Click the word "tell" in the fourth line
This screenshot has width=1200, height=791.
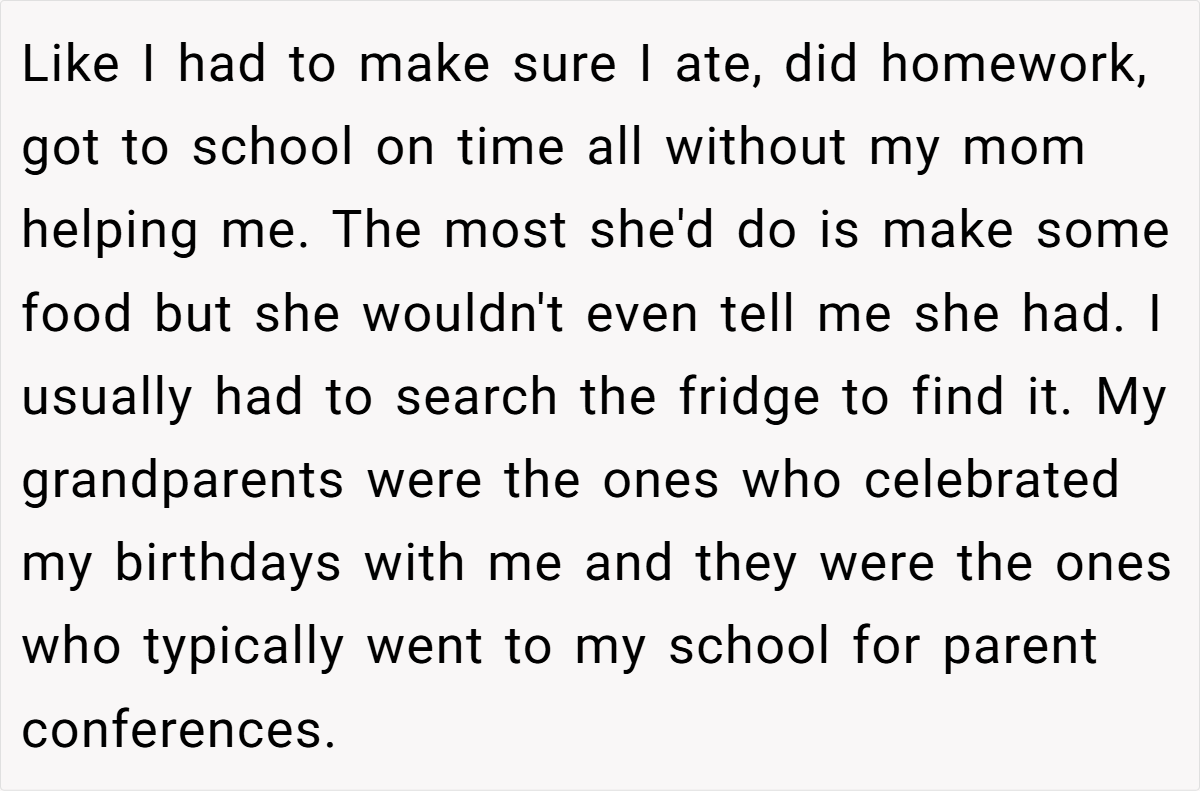(772, 313)
